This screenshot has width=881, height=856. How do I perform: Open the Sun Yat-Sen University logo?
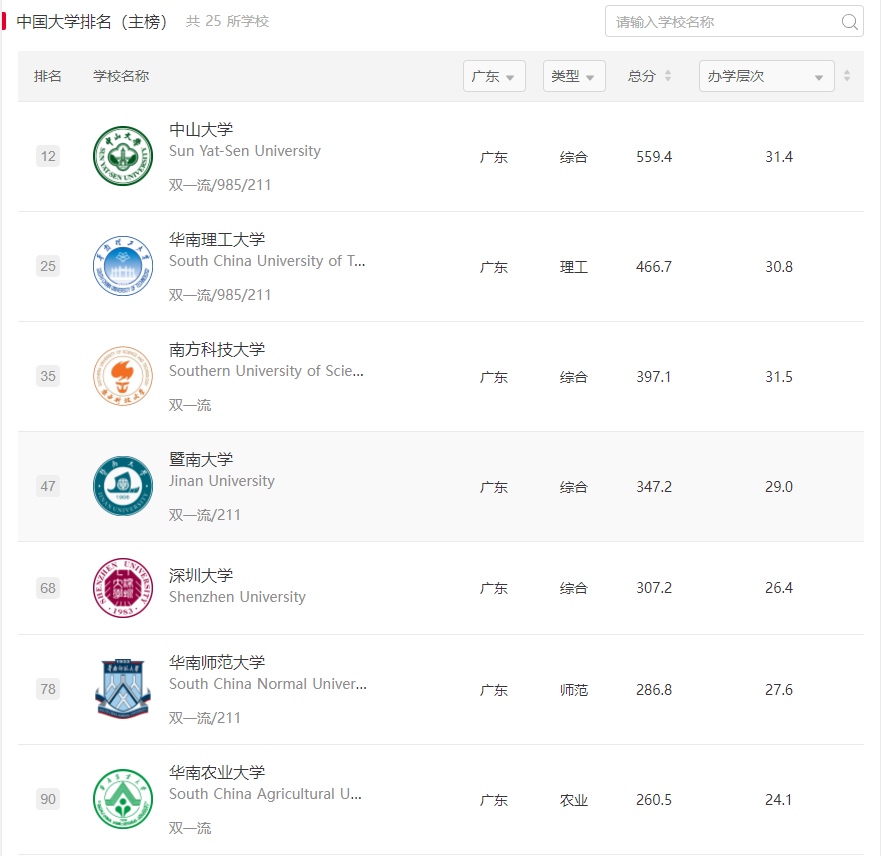click(123, 156)
